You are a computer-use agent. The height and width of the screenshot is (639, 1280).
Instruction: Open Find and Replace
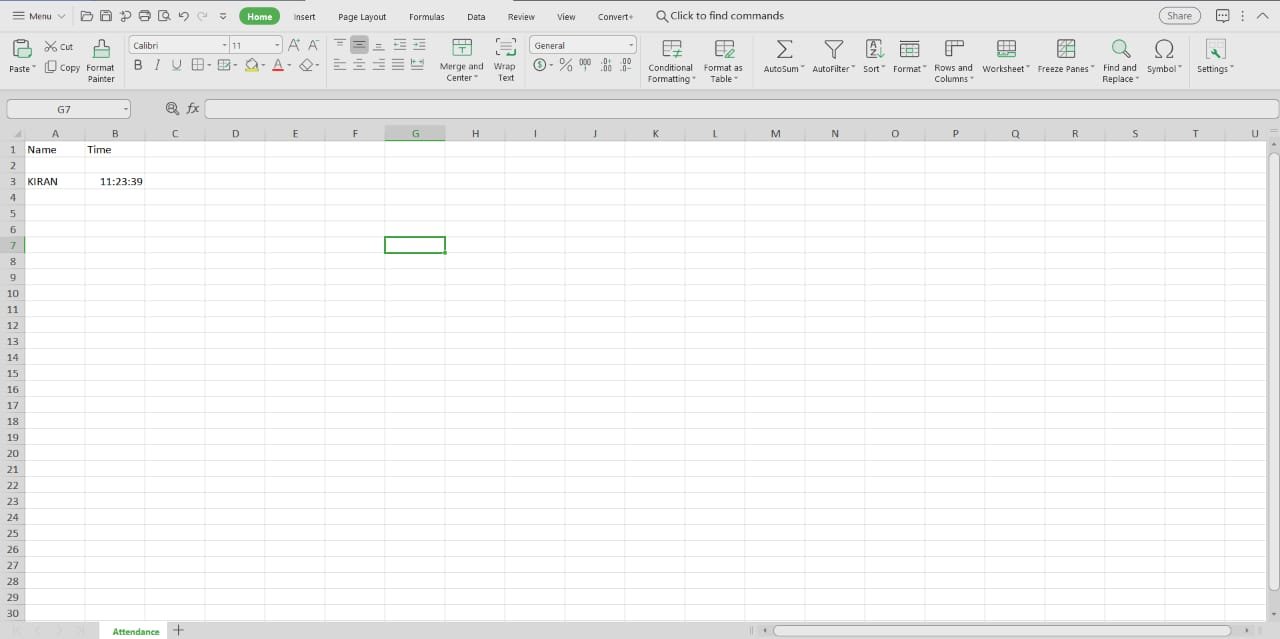(1120, 49)
